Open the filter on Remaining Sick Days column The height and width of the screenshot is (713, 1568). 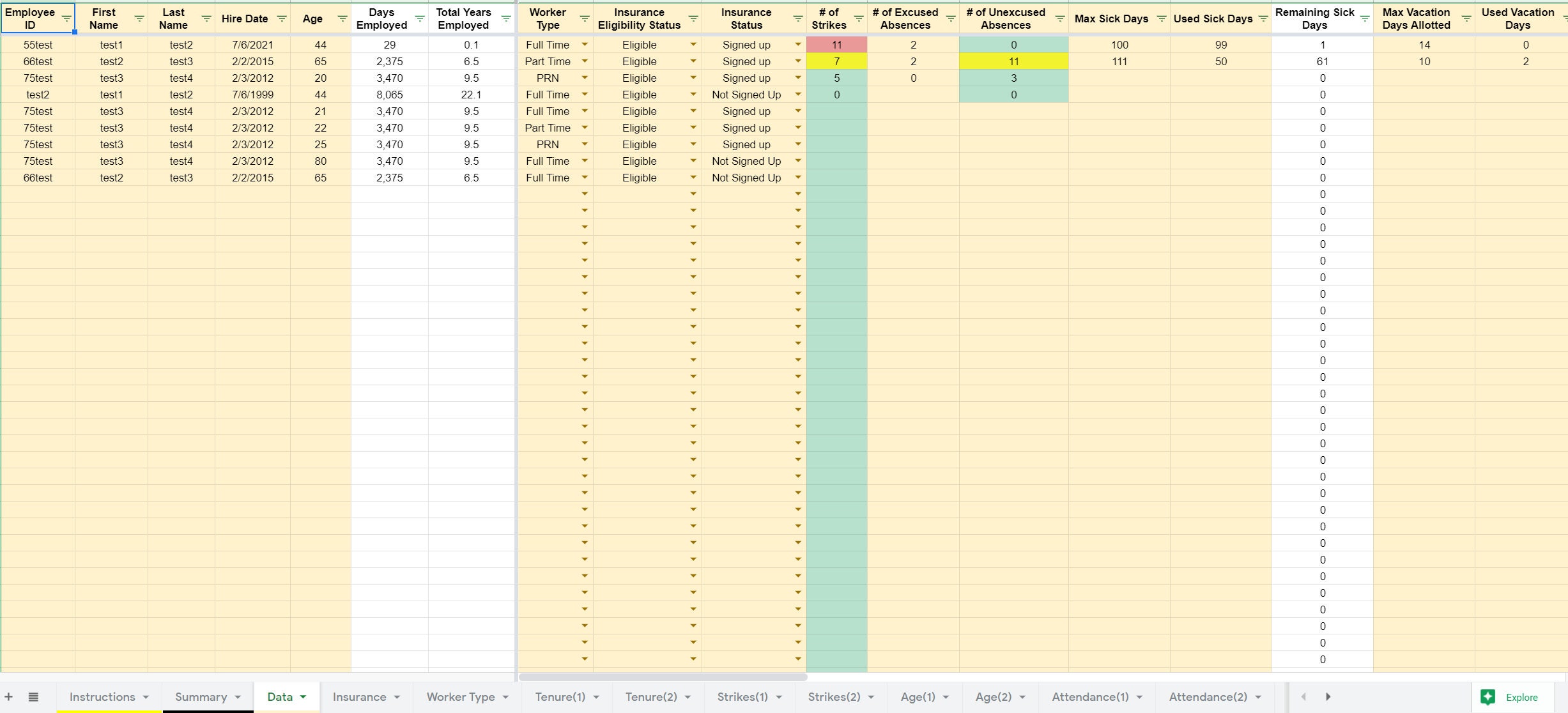point(1366,19)
